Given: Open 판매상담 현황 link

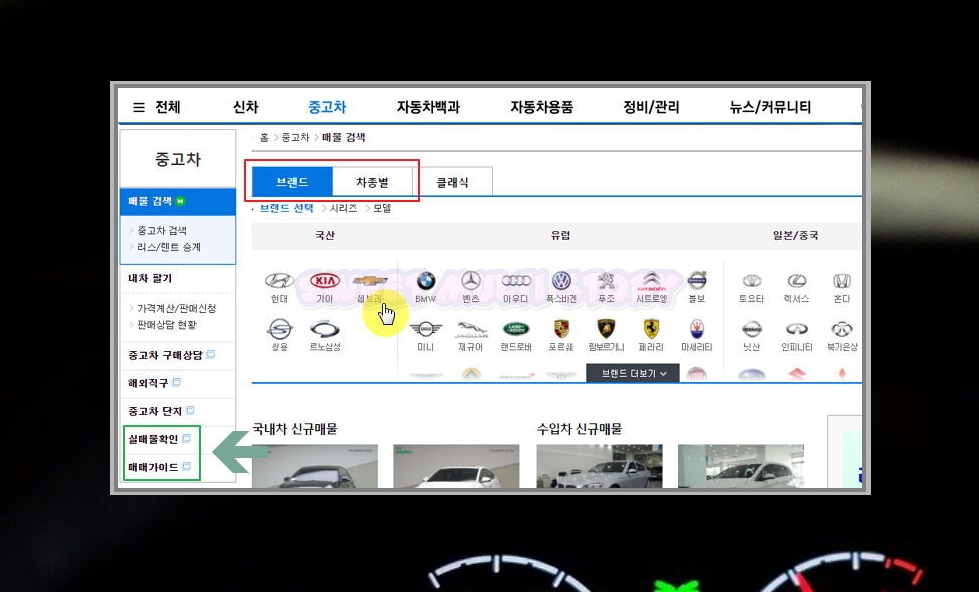Looking at the screenshot, I should (x=167, y=325).
